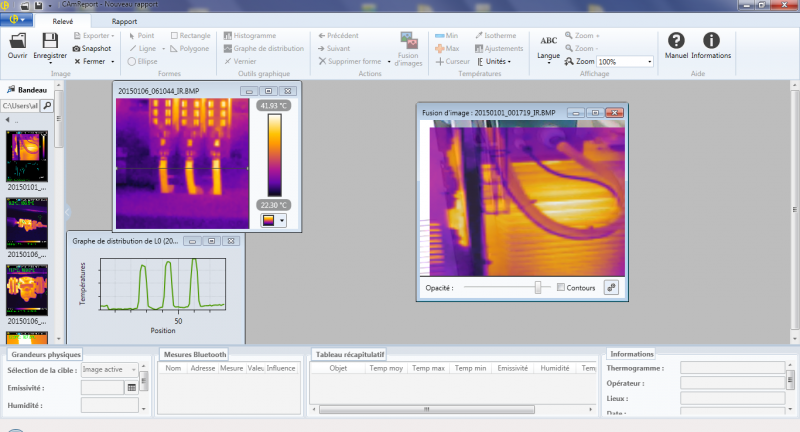Image resolution: width=800 pixels, height=432 pixels.
Task: Enable the Contours checkbox
Action: (x=561, y=288)
